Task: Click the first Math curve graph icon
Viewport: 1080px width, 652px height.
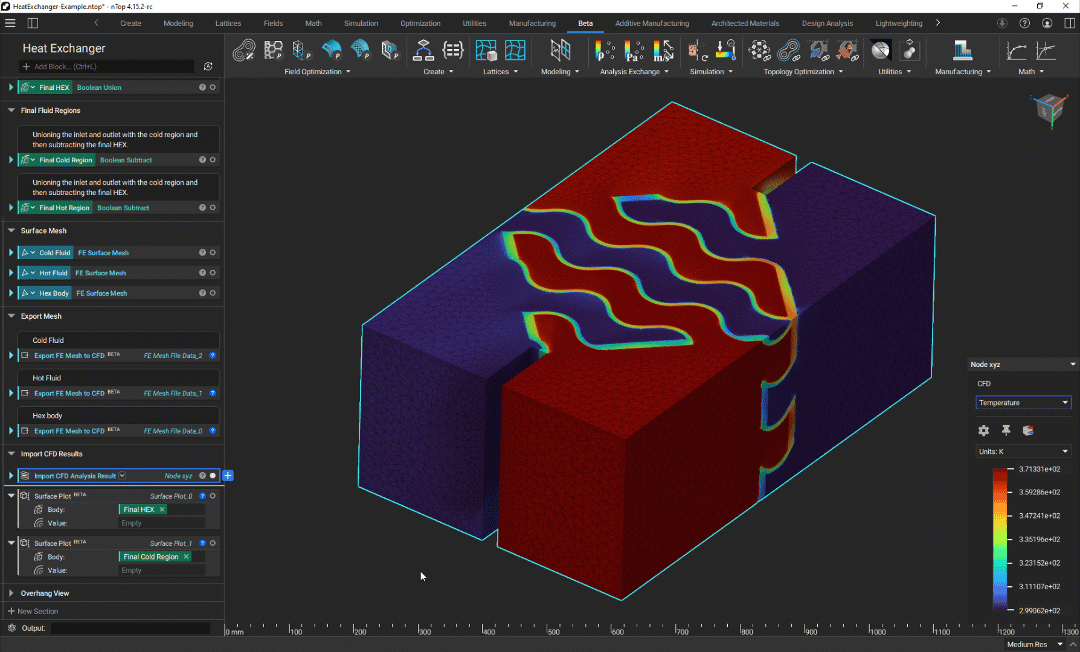Action: pos(1016,50)
